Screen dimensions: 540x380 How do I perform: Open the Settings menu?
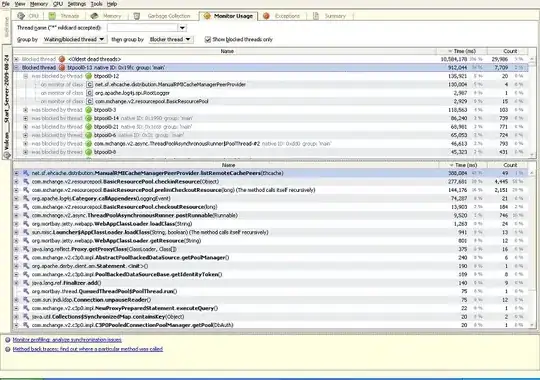click(76, 4)
